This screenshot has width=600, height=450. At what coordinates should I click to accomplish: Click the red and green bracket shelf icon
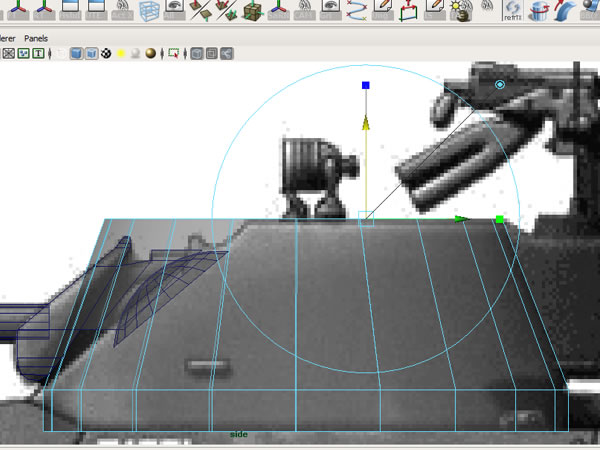410,10
